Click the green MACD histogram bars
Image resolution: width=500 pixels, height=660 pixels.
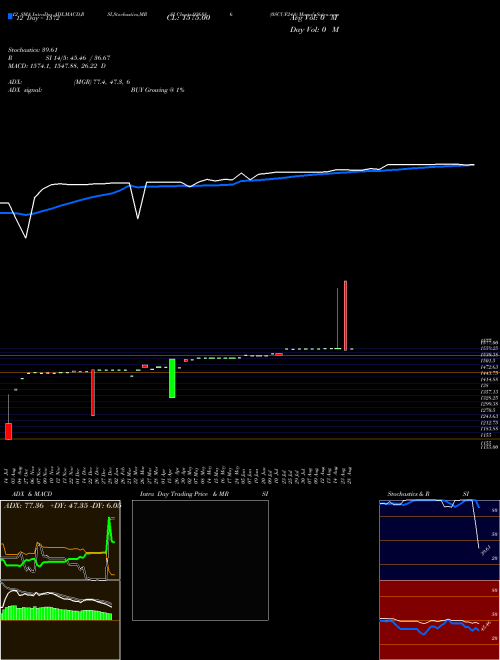pyautogui.click(x=56, y=613)
